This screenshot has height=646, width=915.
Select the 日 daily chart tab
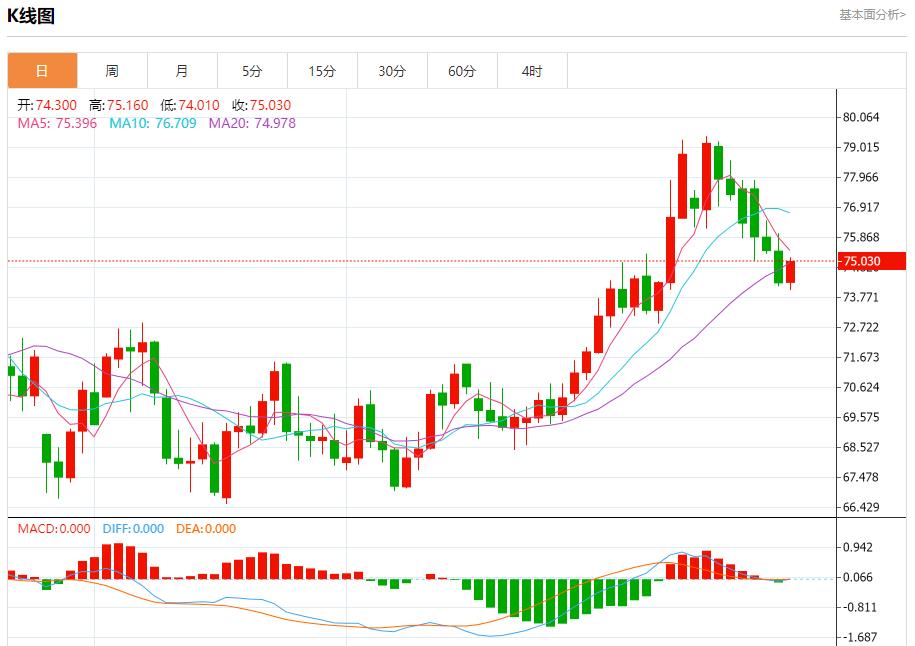click(x=42, y=71)
